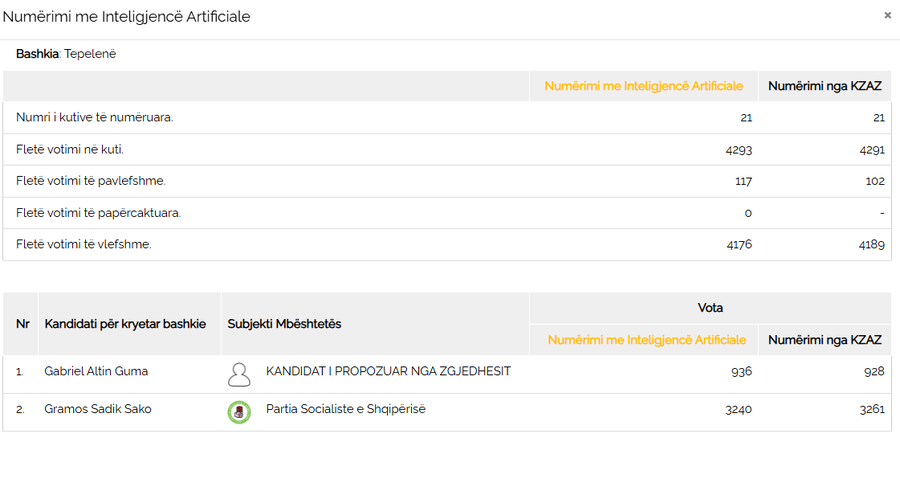The height and width of the screenshot is (487, 900).
Task: Close the Numërimi me Inteligjencë Artificiale dialog
Action: click(x=887, y=15)
